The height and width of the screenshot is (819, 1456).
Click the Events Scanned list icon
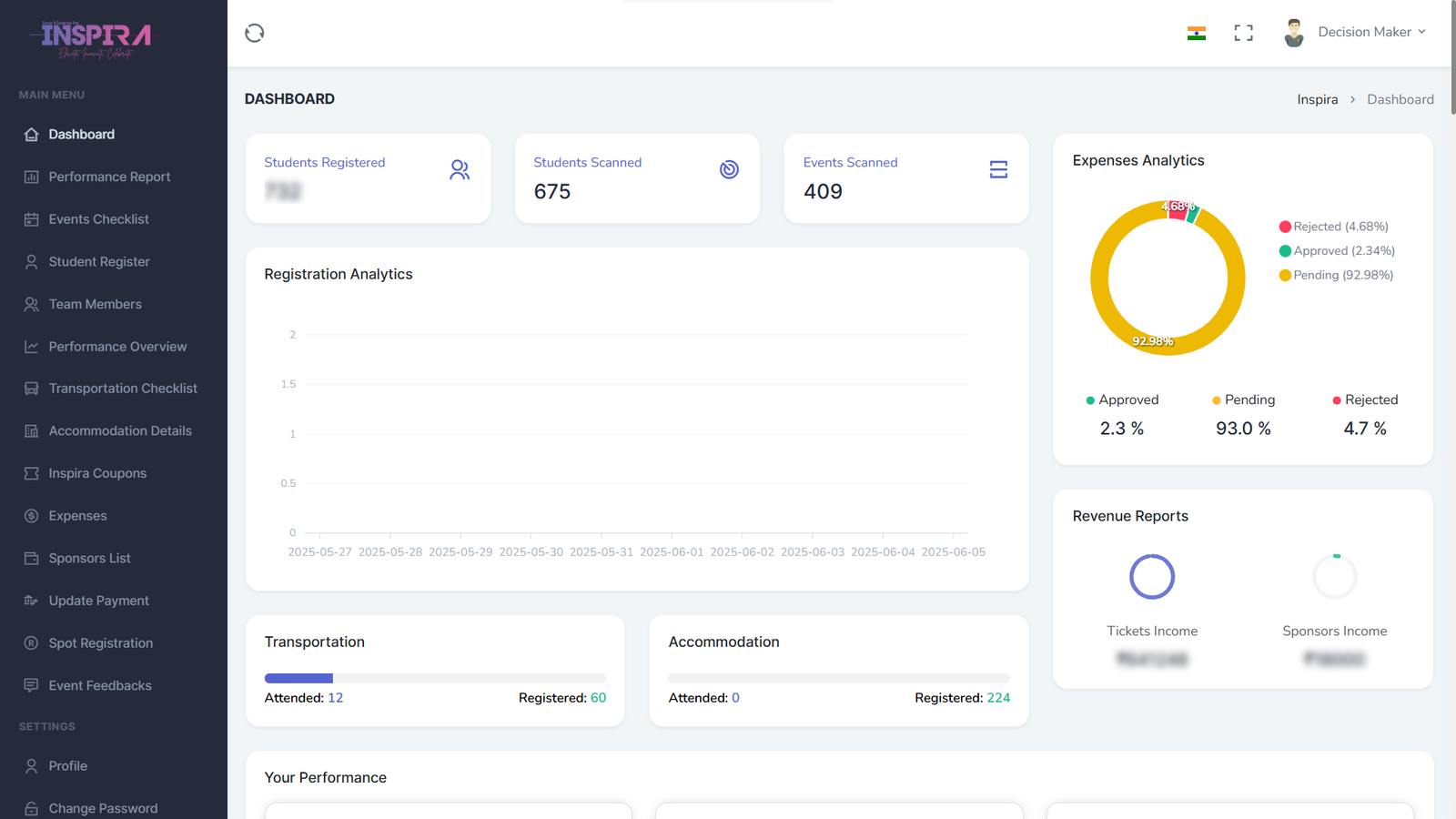[x=998, y=170]
